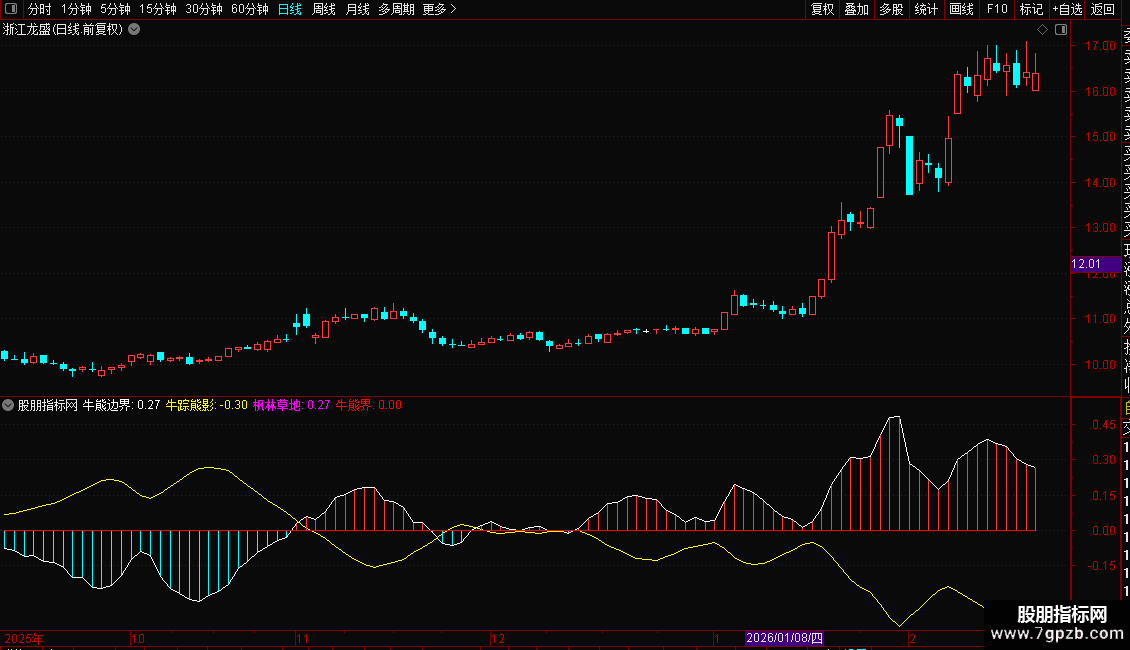Click the month 12 marker on time axis
This screenshot has height=650, width=1130.
pos(498,638)
